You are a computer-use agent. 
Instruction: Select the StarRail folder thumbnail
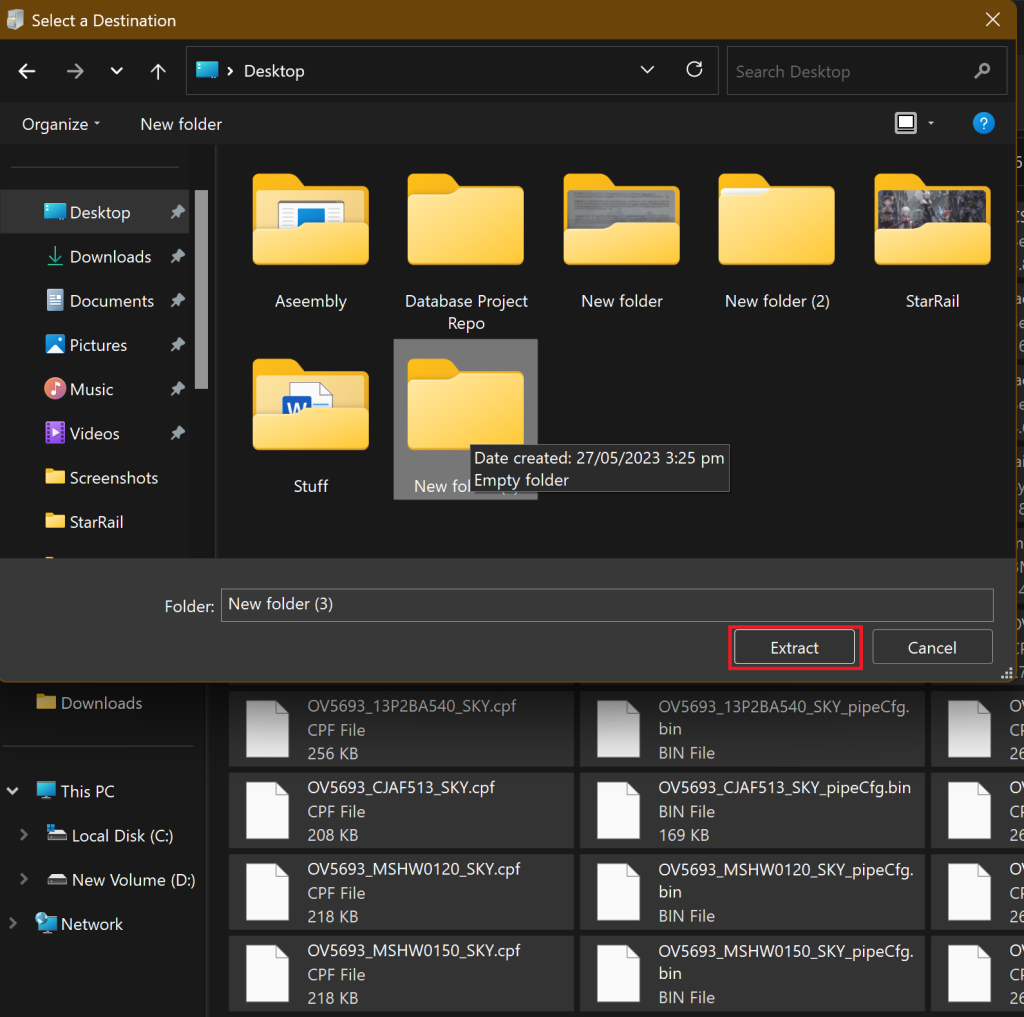931,221
